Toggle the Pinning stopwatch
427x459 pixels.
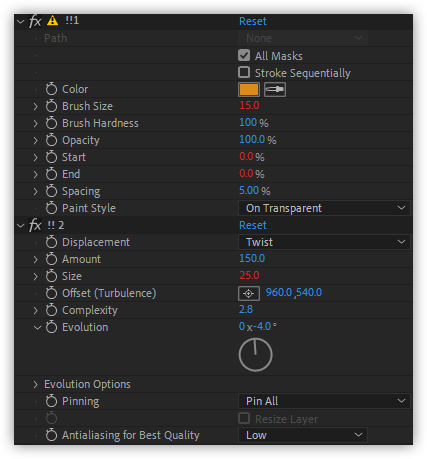(x=51, y=401)
